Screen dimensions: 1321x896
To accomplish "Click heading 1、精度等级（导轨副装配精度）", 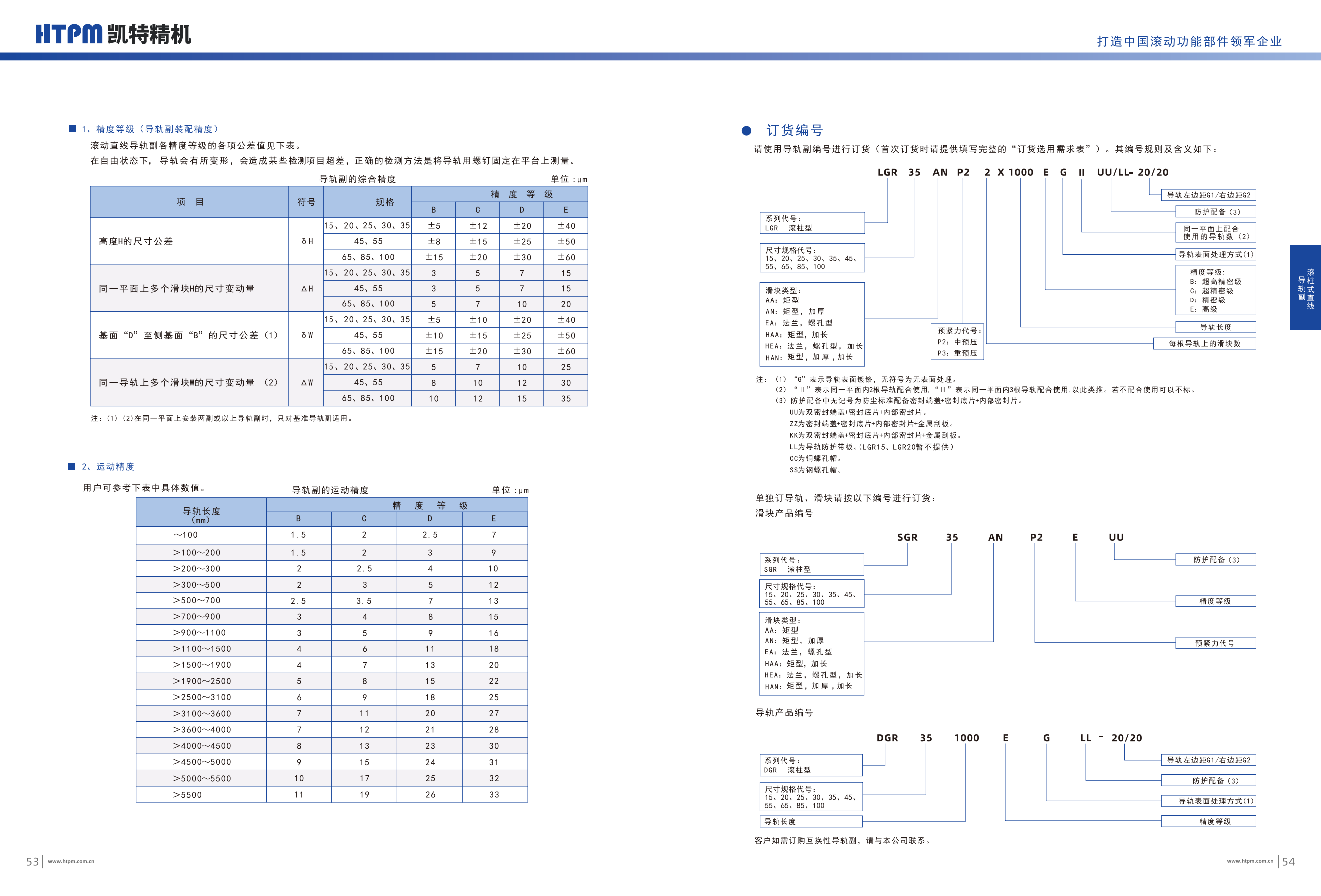I will (x=150, y=129).
